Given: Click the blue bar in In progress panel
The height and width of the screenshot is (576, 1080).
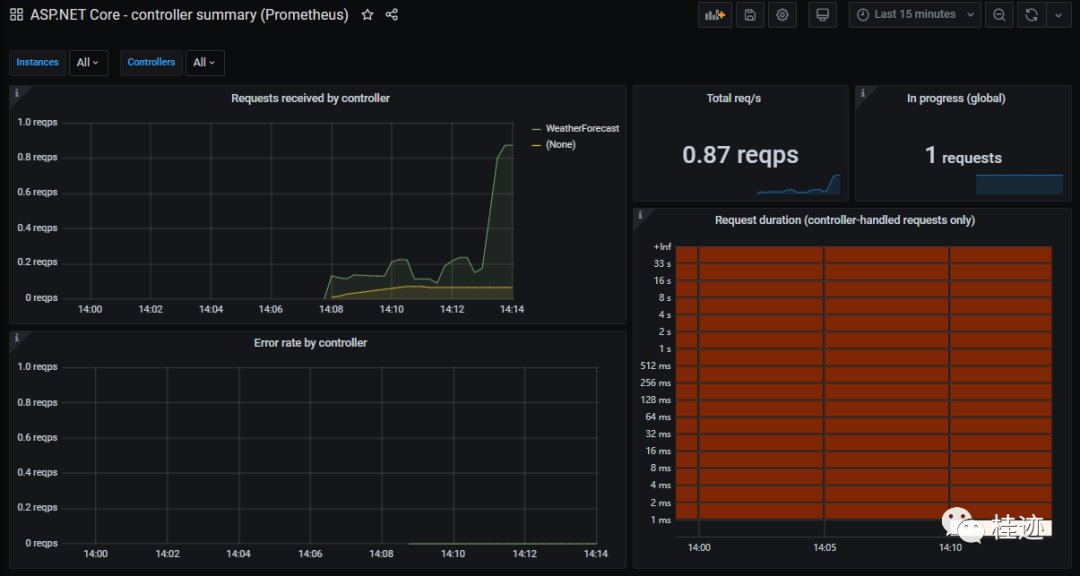Looking at the screenshot, I should pyautogui.click(x=1019, y=185).
